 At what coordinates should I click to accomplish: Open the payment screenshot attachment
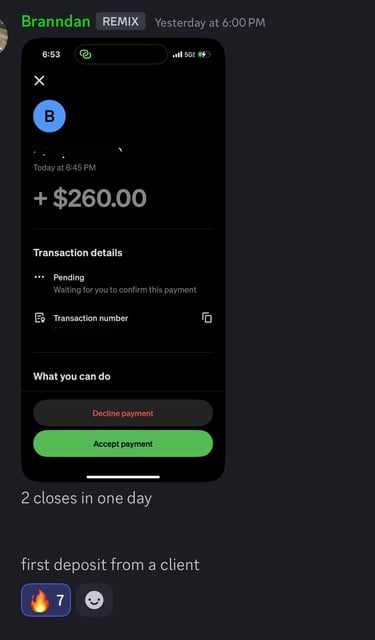123,260
